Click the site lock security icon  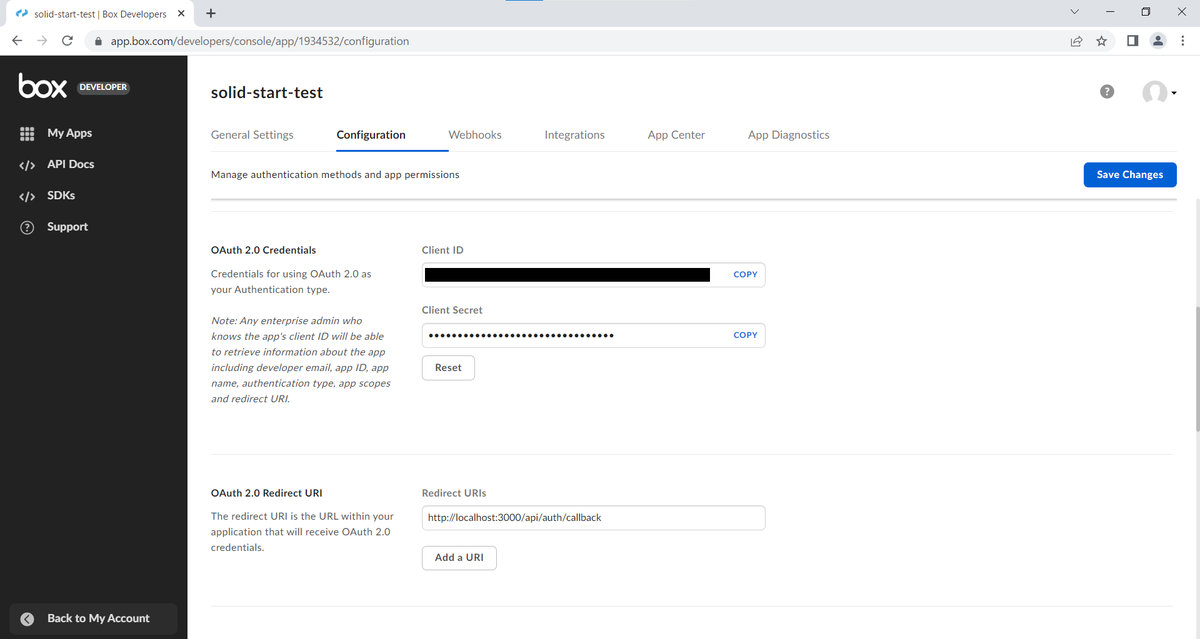tap(98, 41)
